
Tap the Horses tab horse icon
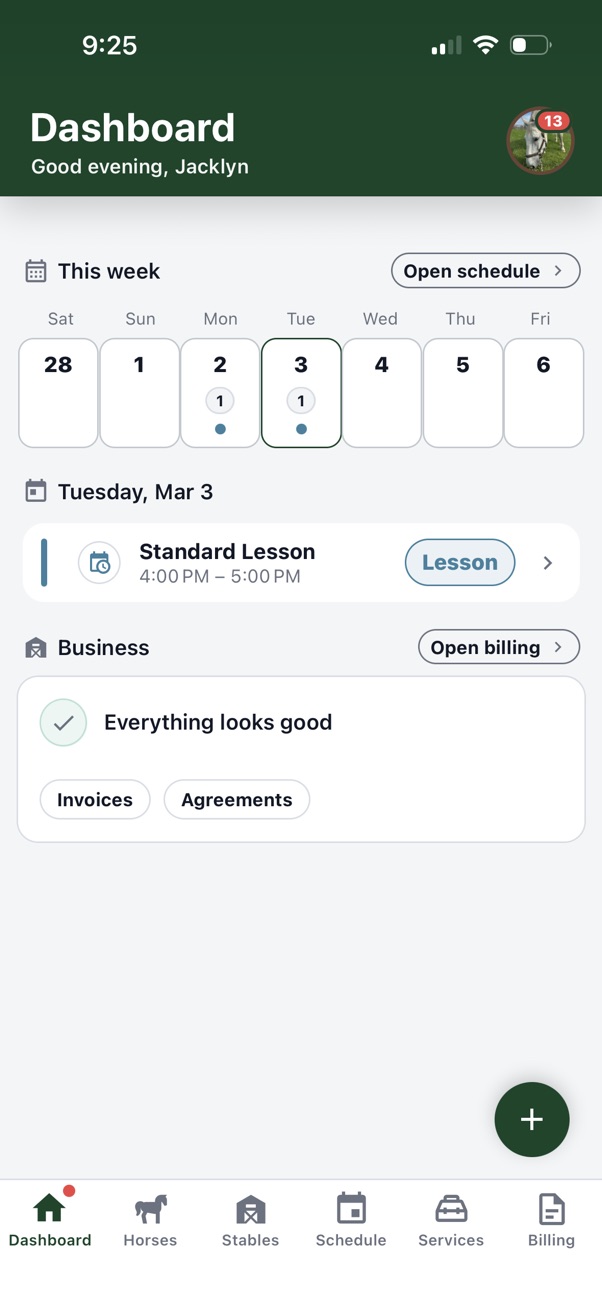click(150, 1210)
